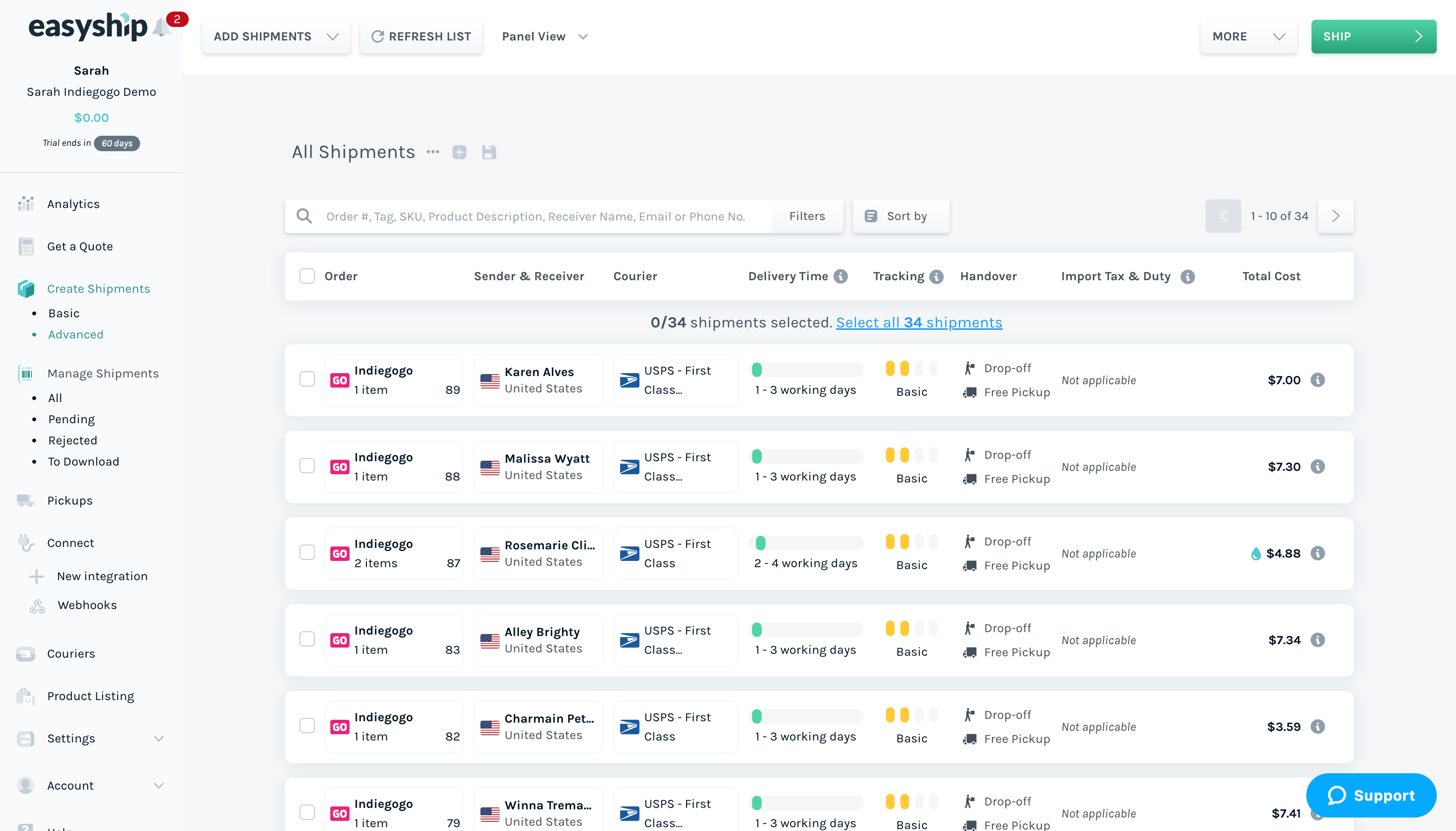Click the Analytics chart icon in sidebar
Viewport: 1456px width, 831px height.
tap(26, 204)
